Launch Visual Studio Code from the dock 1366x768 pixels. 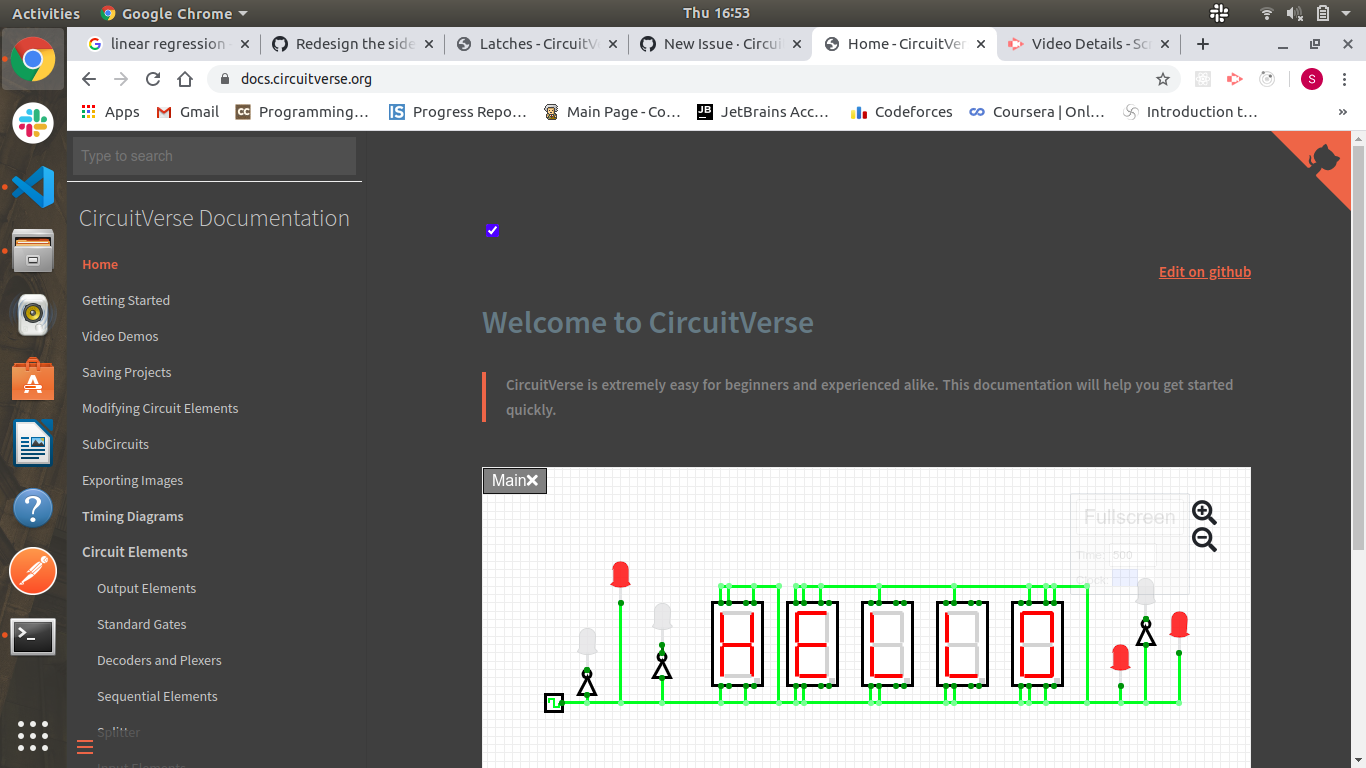[x=33, y=187]
